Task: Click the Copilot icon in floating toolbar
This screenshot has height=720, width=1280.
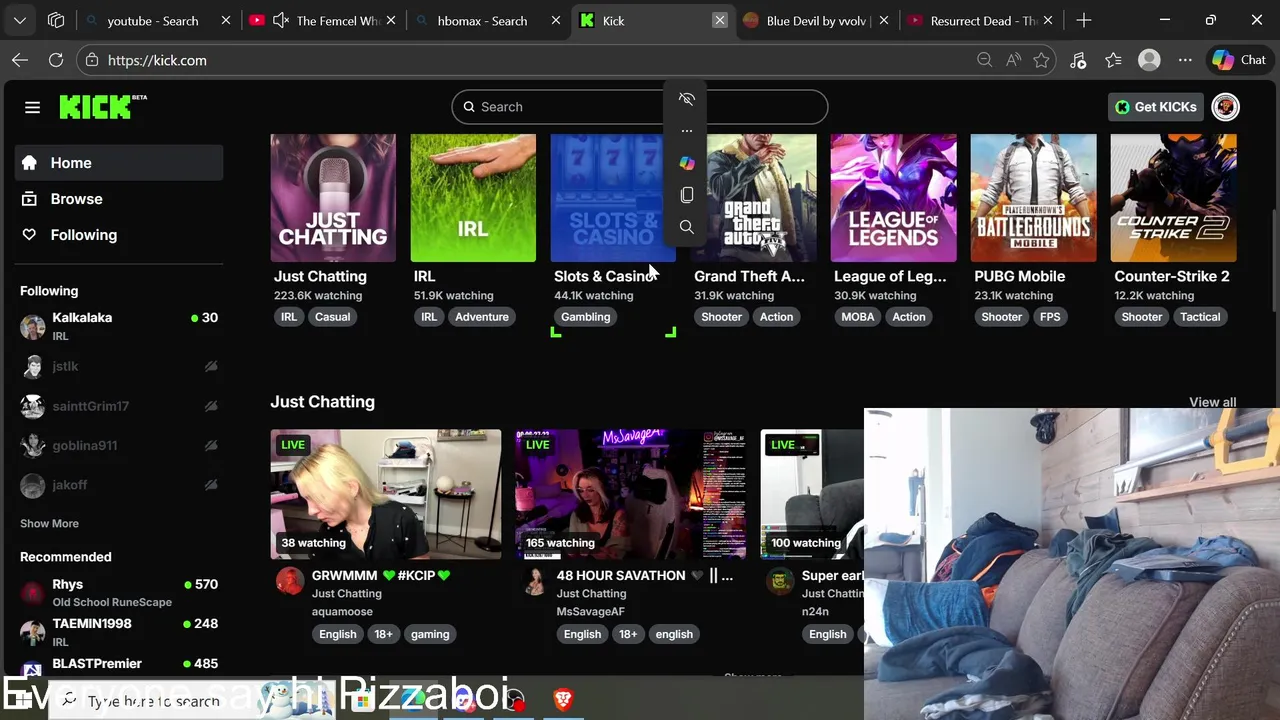Action: 687,163
